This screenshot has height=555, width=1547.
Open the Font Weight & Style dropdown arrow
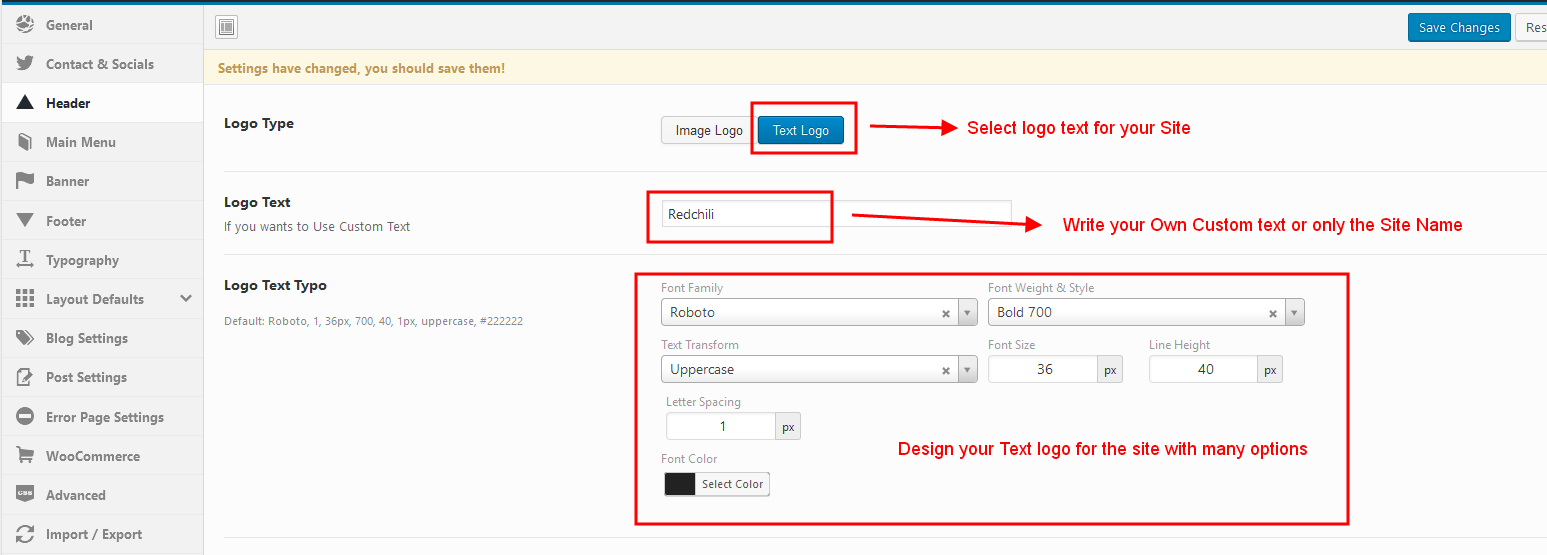coord(1294,313)
